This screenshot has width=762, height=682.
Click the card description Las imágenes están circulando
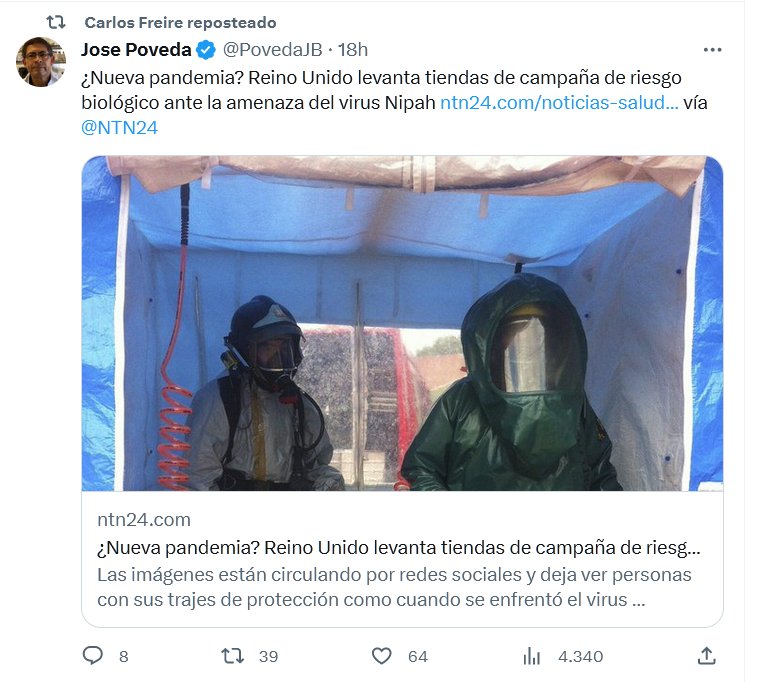coord(394,587)
